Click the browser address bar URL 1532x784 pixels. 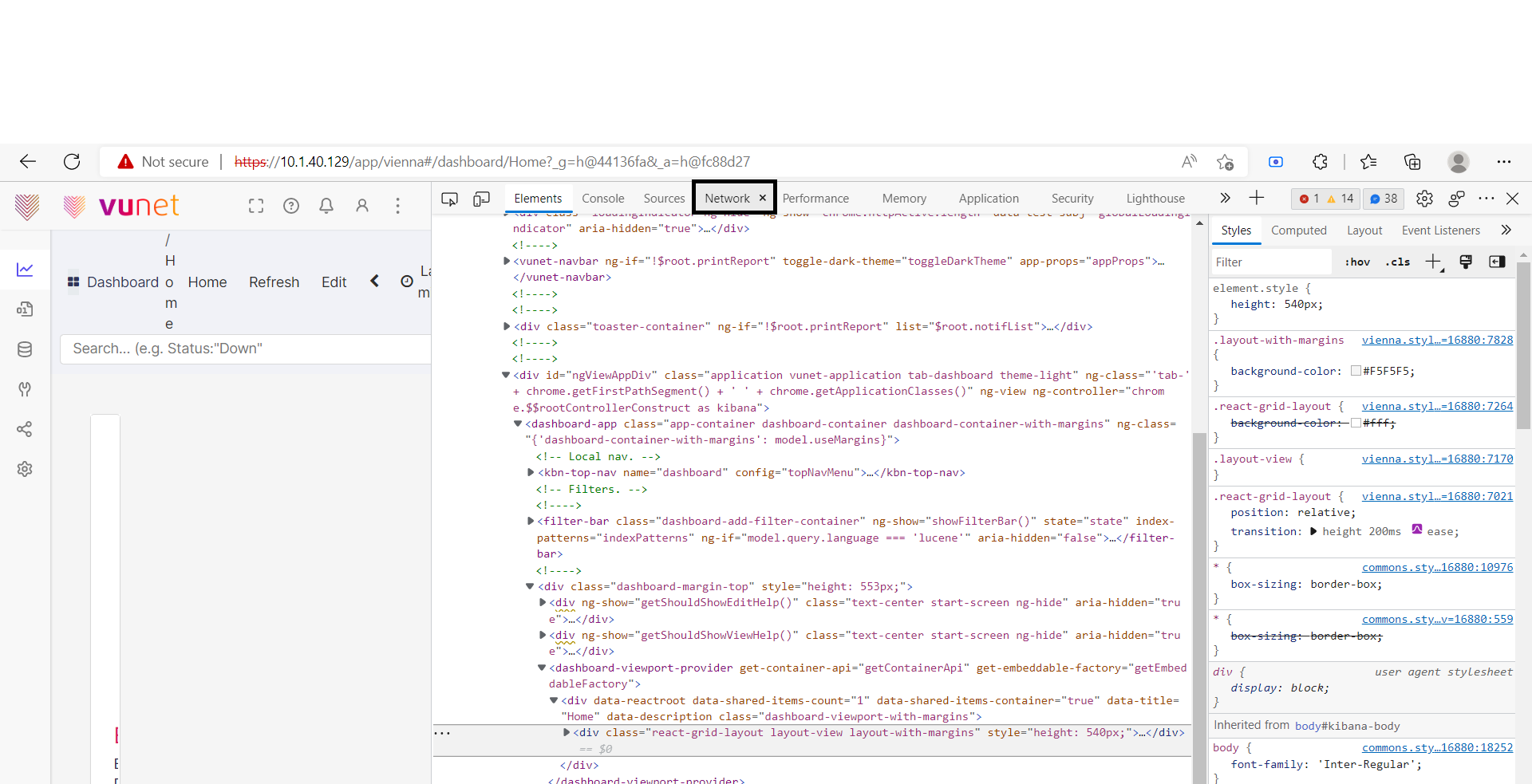pos(492,162)
